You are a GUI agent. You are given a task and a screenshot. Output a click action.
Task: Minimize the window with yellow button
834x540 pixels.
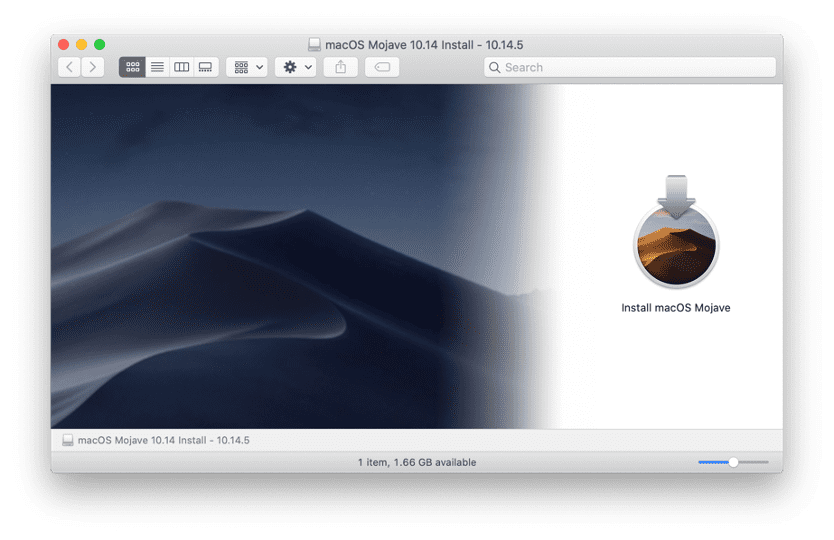(82, 44)
